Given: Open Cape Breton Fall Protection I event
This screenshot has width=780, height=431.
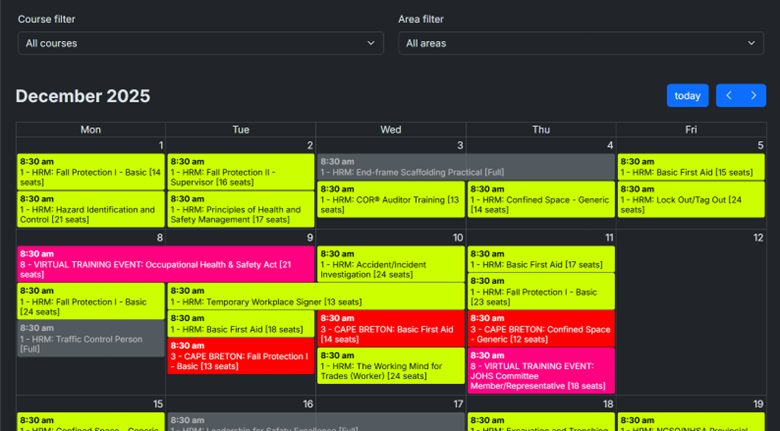Looking at the screenshot, I should point(240,356).
